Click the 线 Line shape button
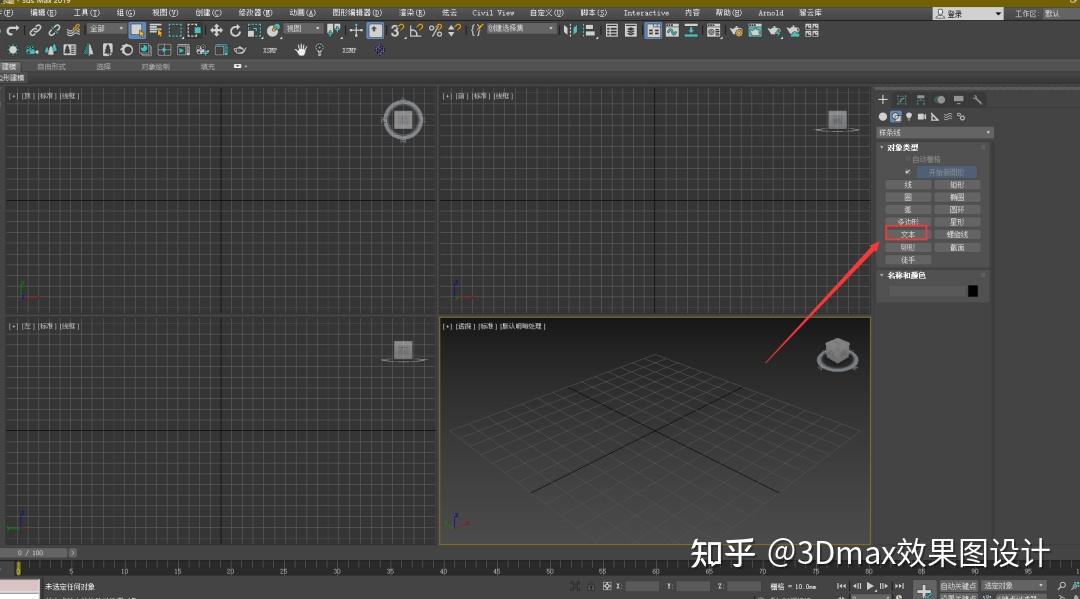Viewport: 1080px width, 599px height. (x=908, y=184)
